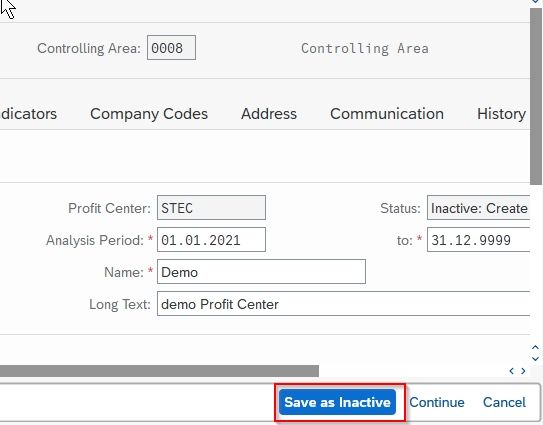The width and height of the screenshot is (543, 425).
Task: Click the horizontal scrollbar thumb
Action: click(159, 371)
